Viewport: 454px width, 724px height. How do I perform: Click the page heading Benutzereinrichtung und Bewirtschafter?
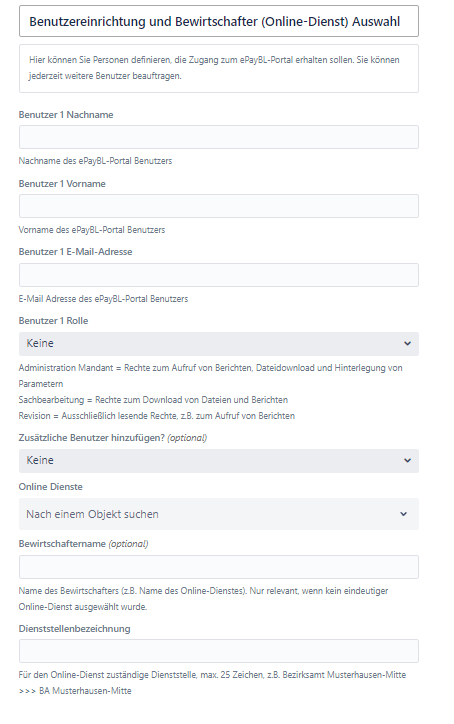point(214,22)
